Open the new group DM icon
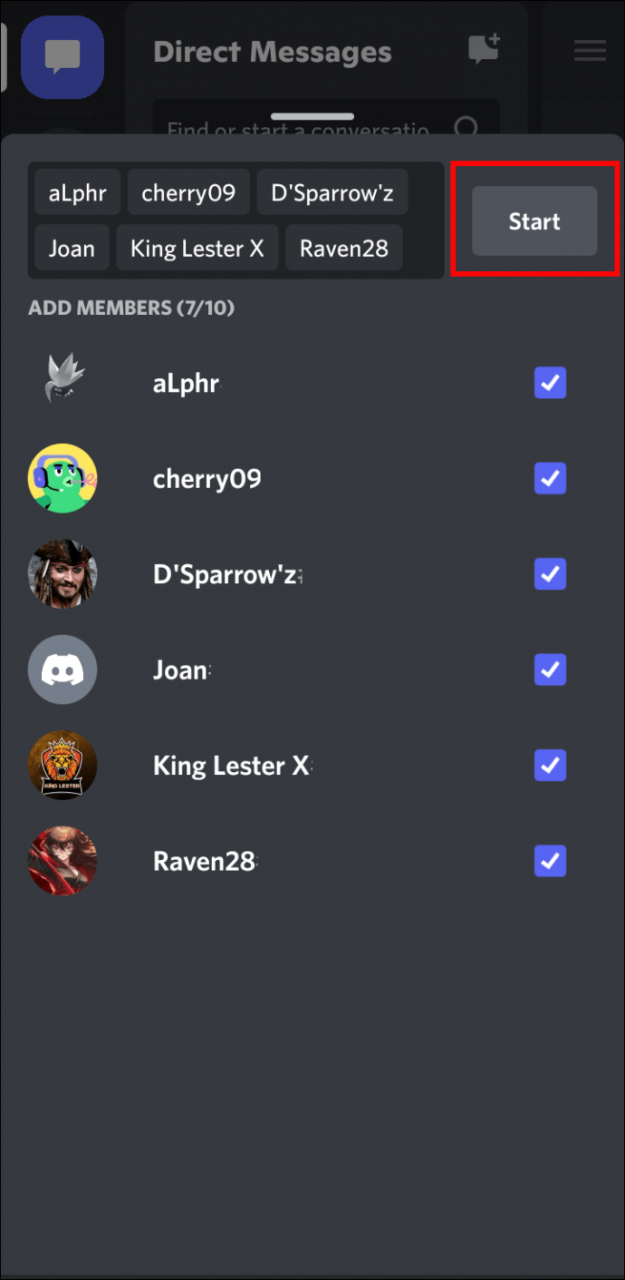Screen dimensions: 625x1280 click(484, 50)
